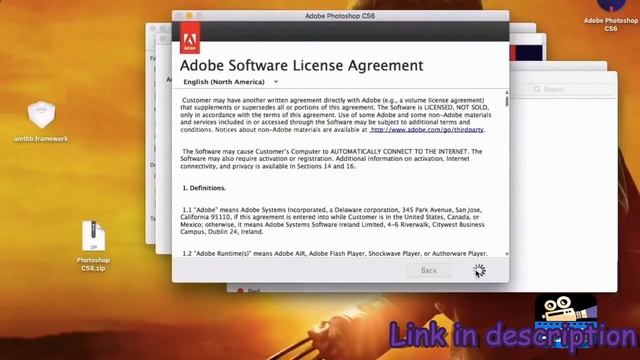
Task: Click the 'AUTOMATICALLY CONNECT TO THE INTERNET' paragraph
Action: [x=331, y=159]
